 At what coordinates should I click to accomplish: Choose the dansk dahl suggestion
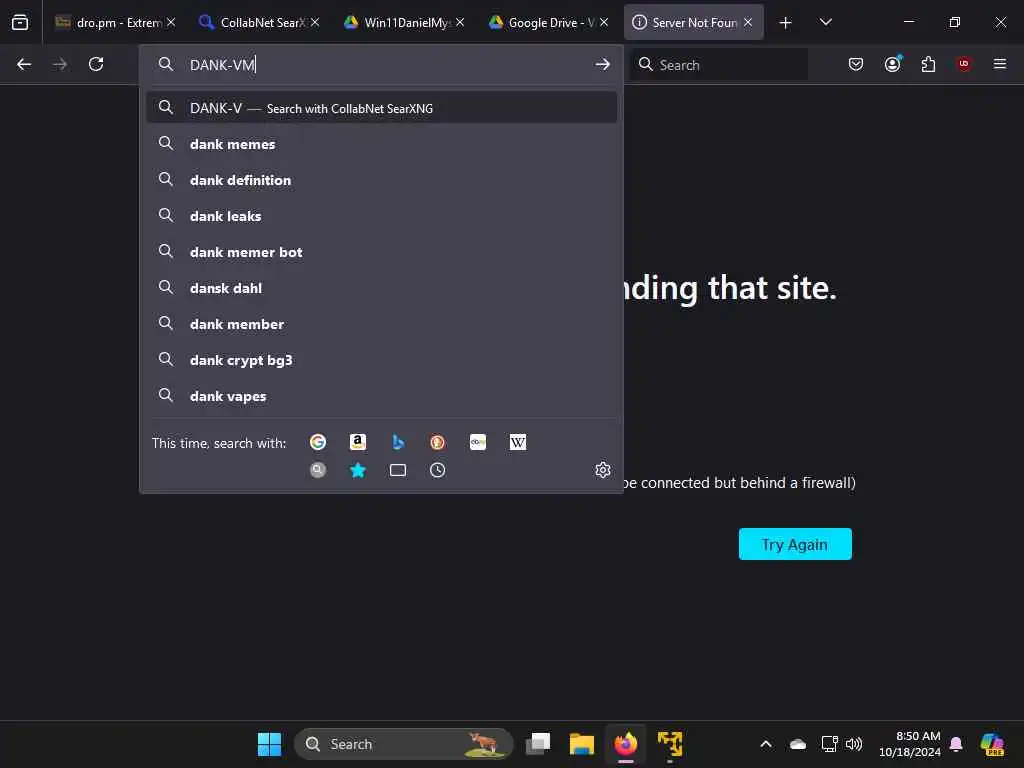click(381, 288)
